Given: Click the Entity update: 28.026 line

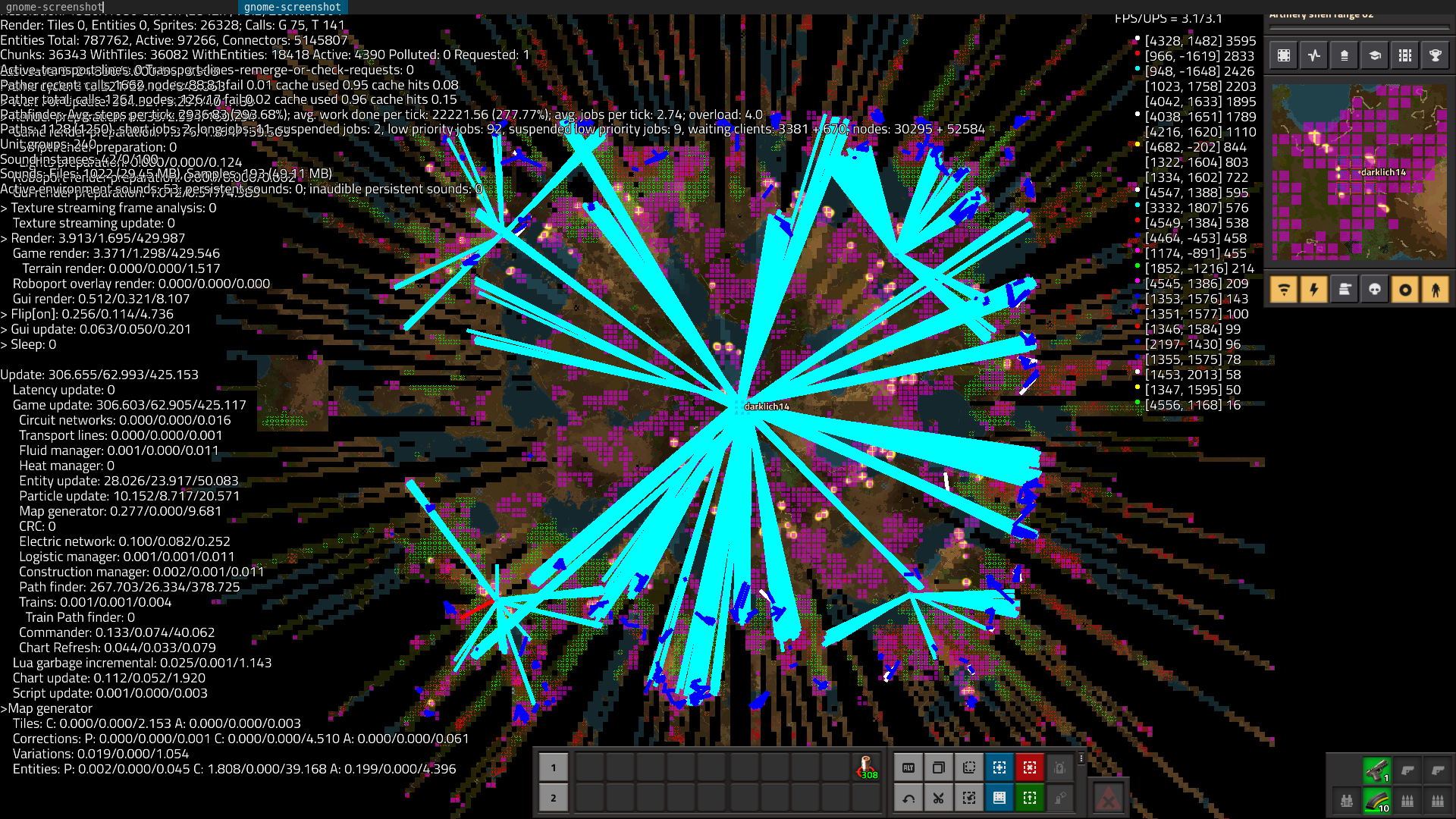Looking at the screenshot, I should pyautogui.click(x=129, y=481).
